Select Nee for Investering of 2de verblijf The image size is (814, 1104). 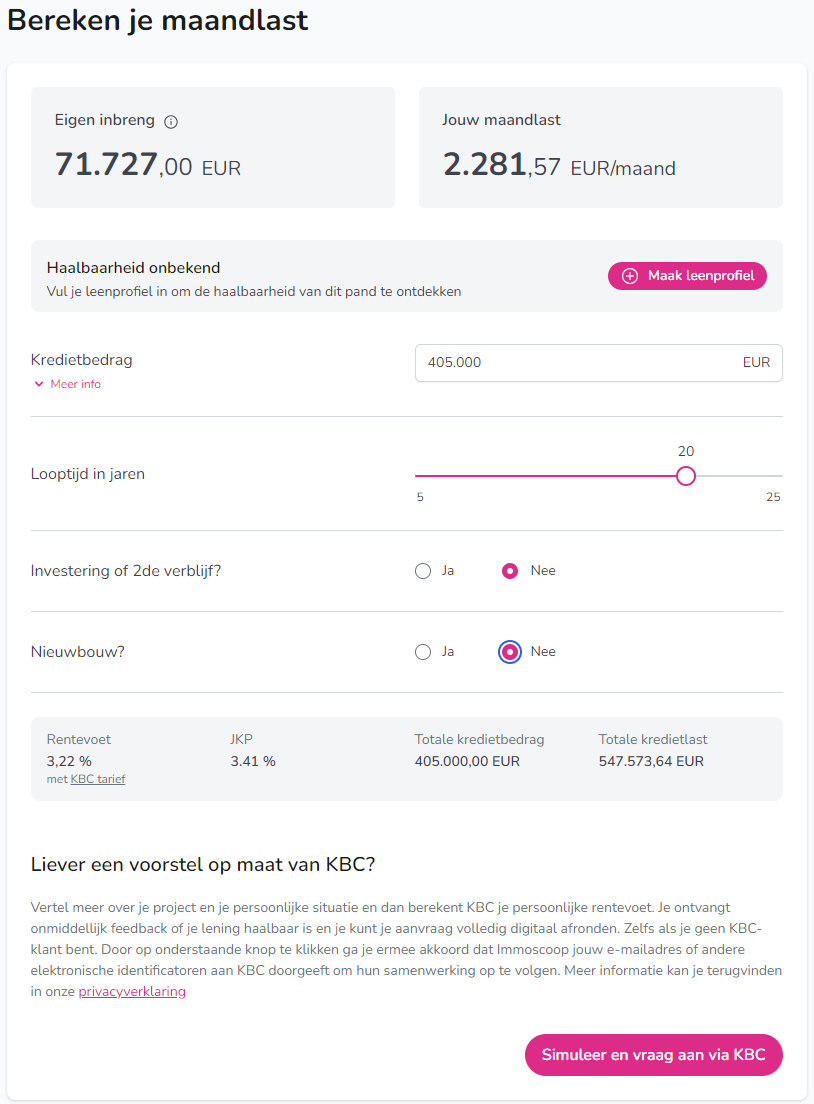(x=511, y=570)
